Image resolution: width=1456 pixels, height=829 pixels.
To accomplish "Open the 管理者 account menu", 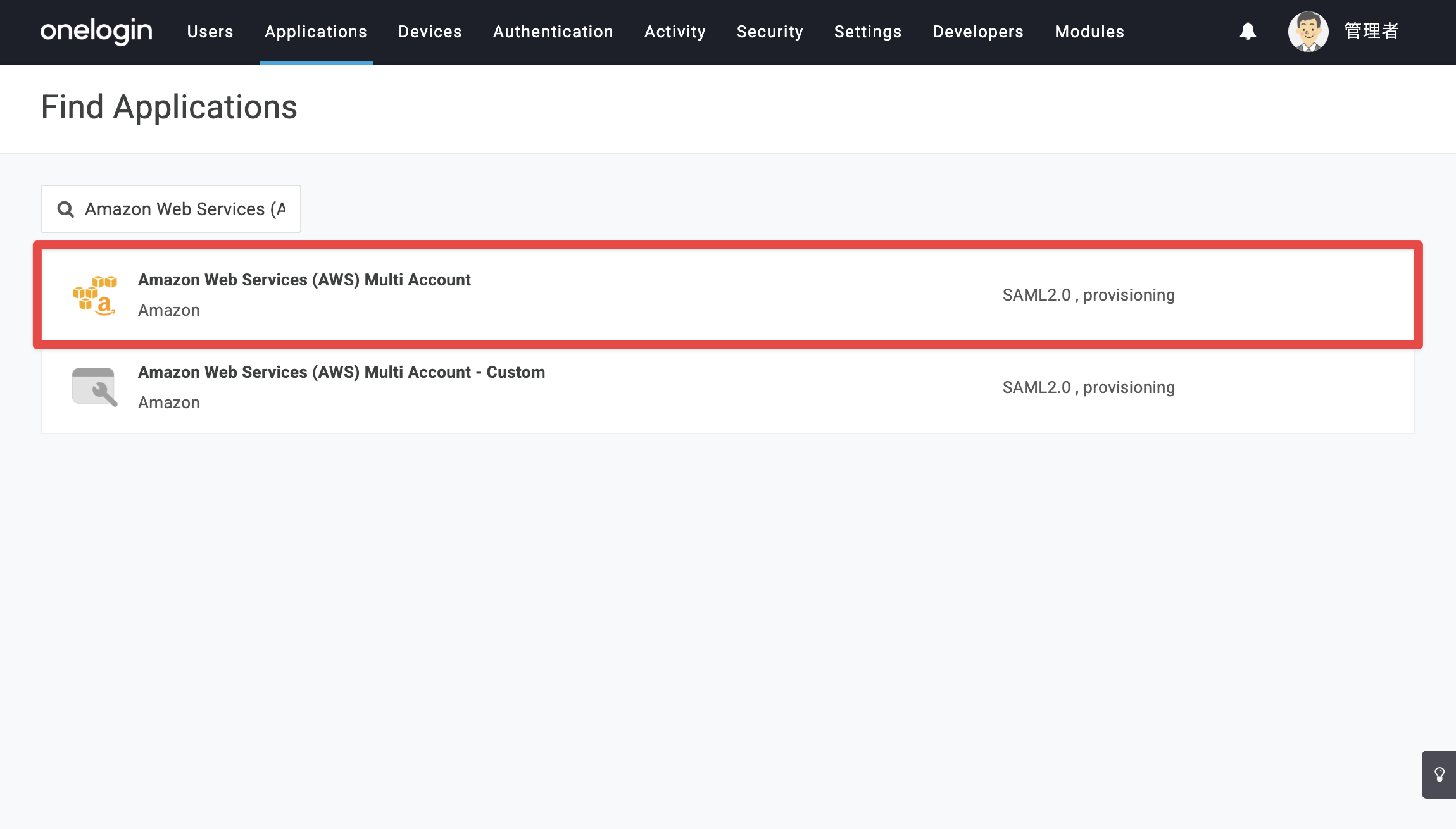I will click(1371, 31).
